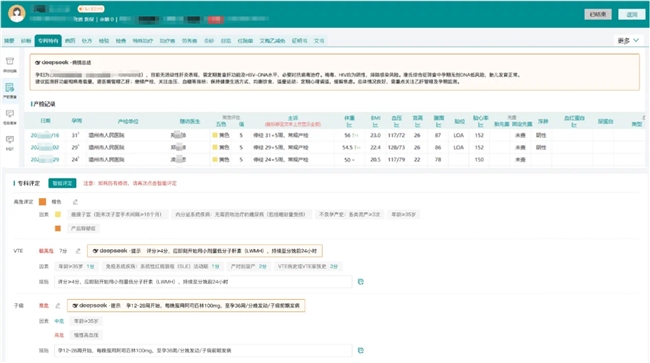650x363 pixels.
Task: Switch to the 处方 tab
Action: 87,41
